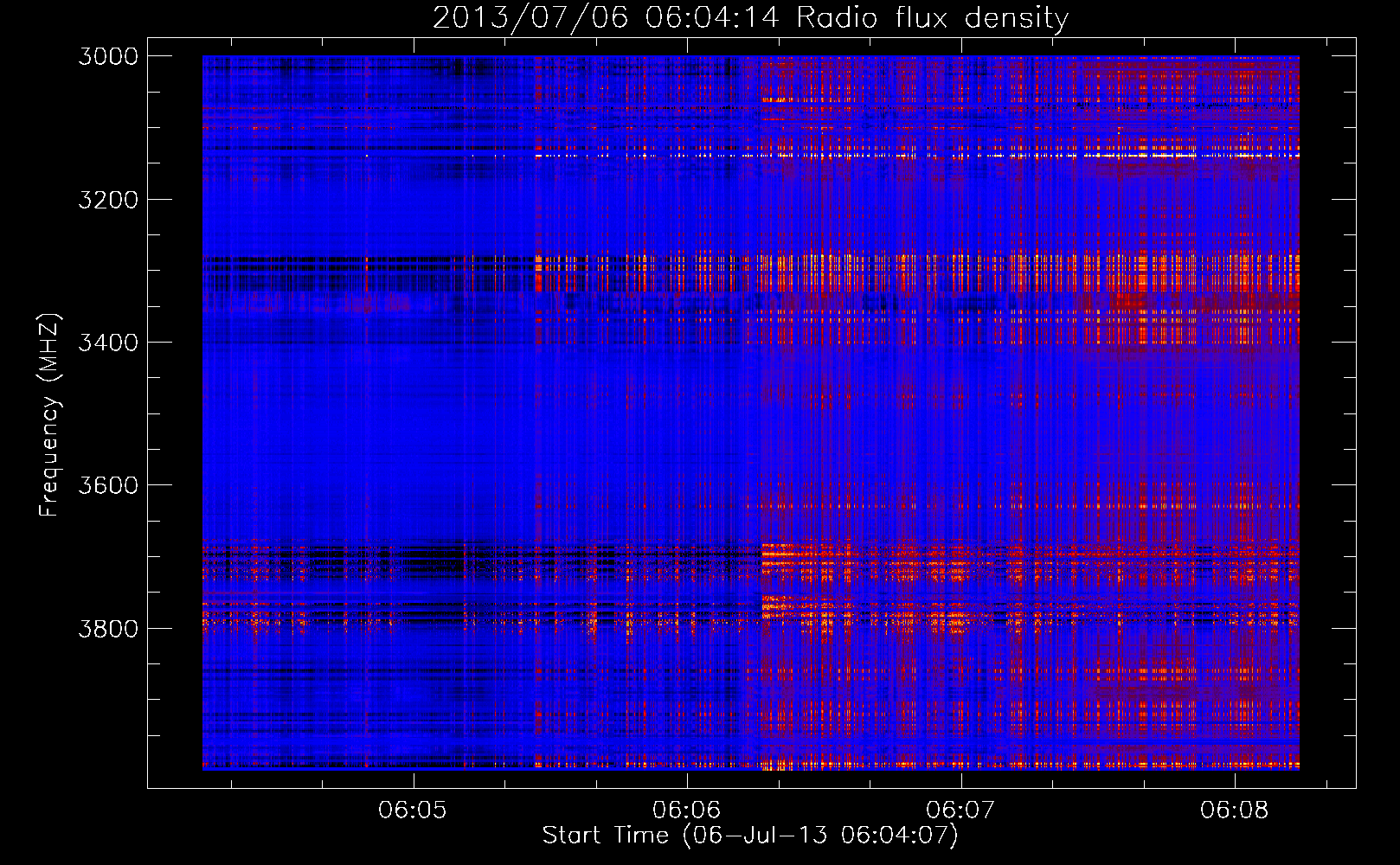Click the 3200 frequency axis label

108,200
